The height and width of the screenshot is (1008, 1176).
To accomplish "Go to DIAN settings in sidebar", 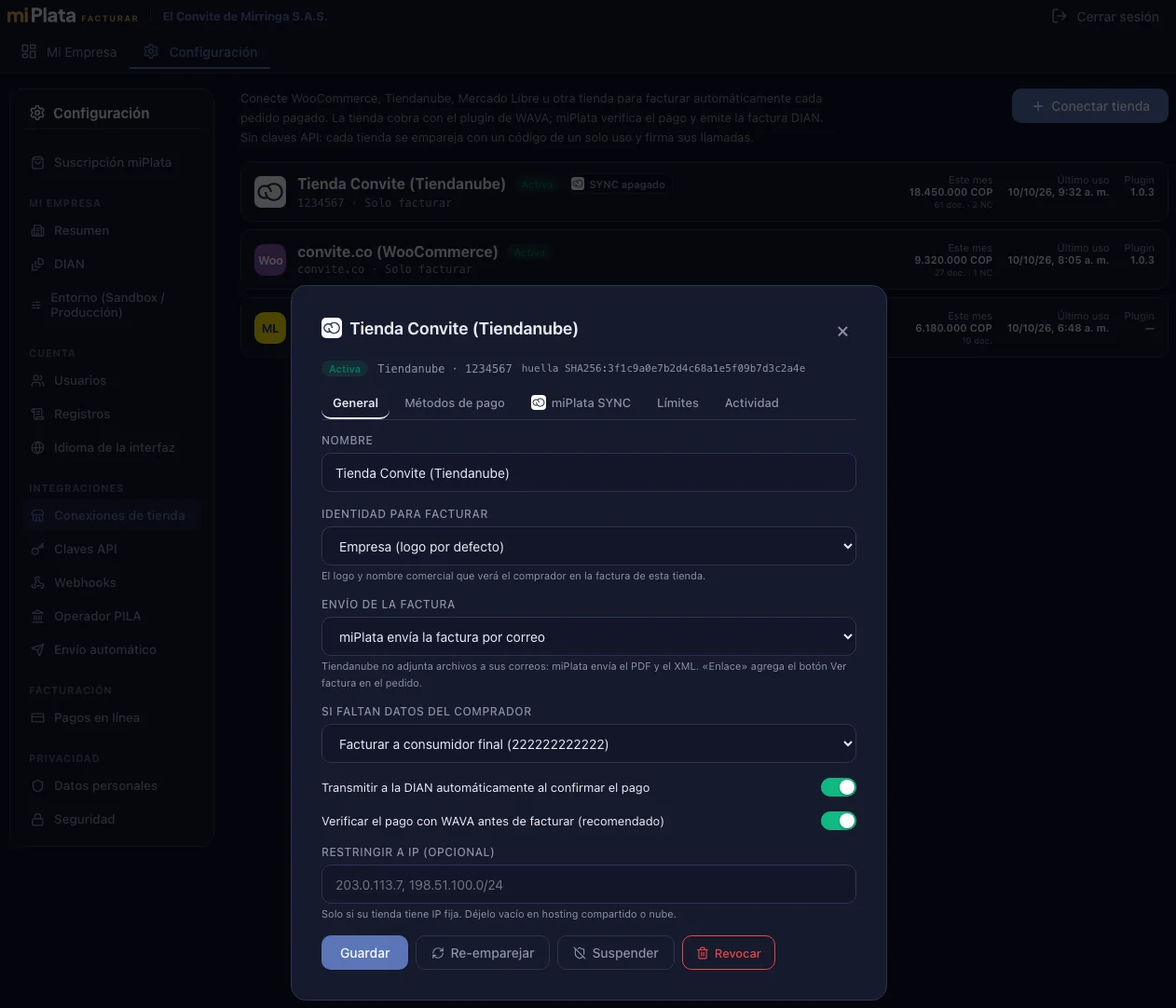I will point(112,265).
